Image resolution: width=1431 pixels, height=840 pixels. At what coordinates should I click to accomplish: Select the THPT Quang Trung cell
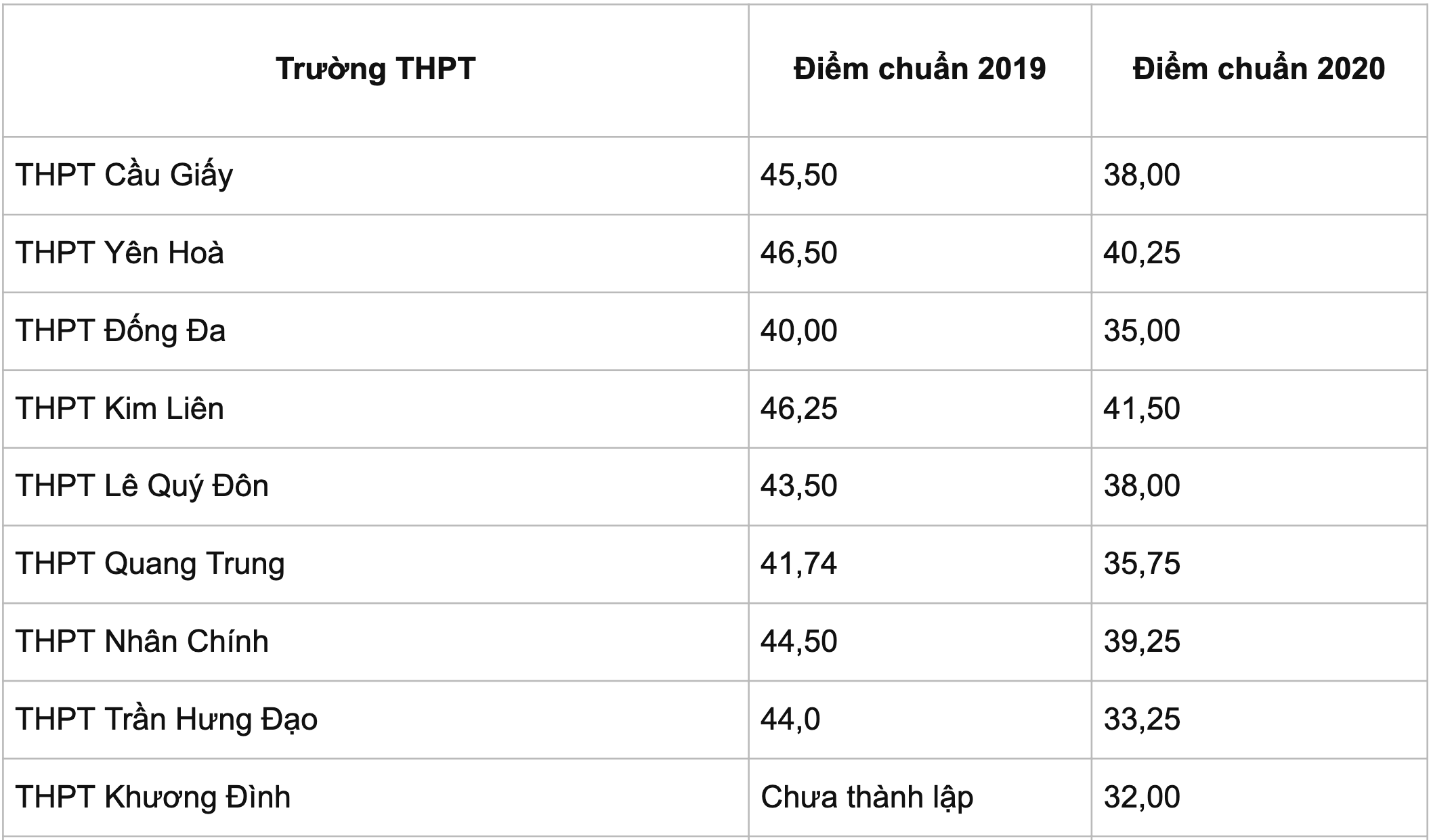pos(150,564)
